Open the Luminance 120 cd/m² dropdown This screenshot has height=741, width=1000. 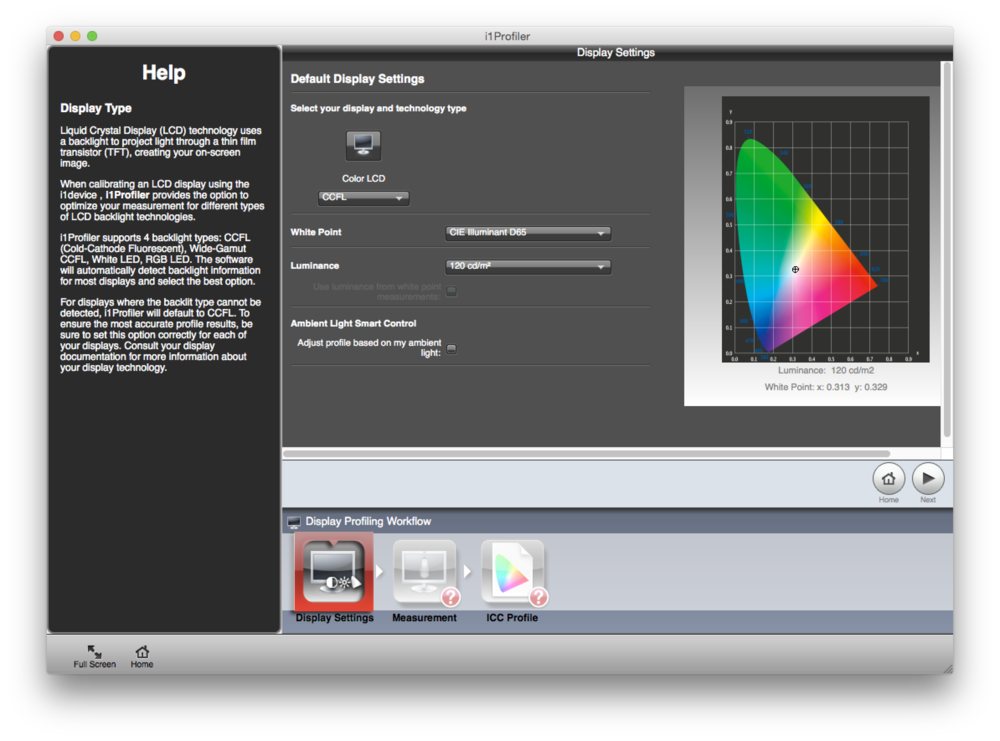point(527,266)
